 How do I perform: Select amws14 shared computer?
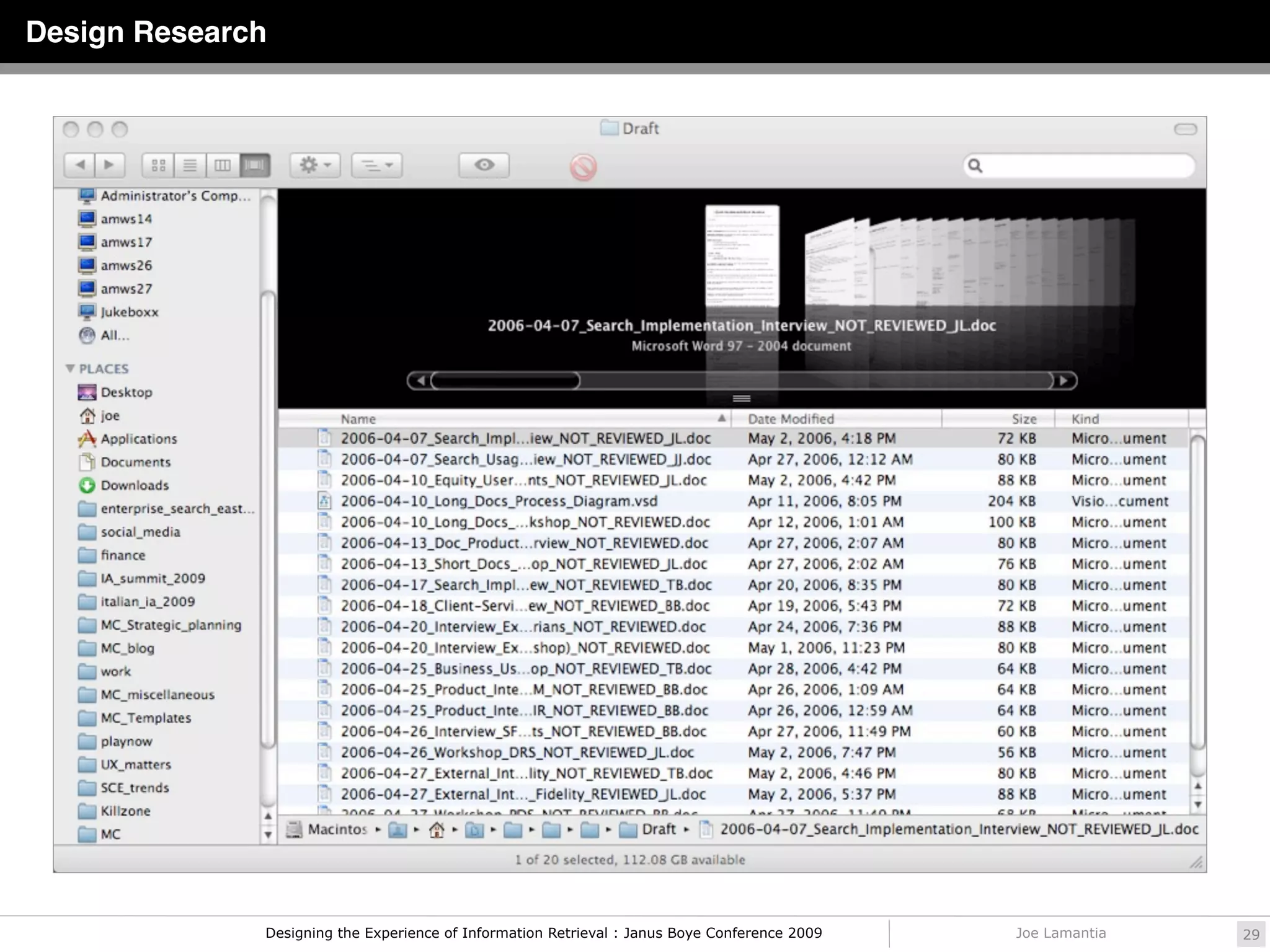115,219
